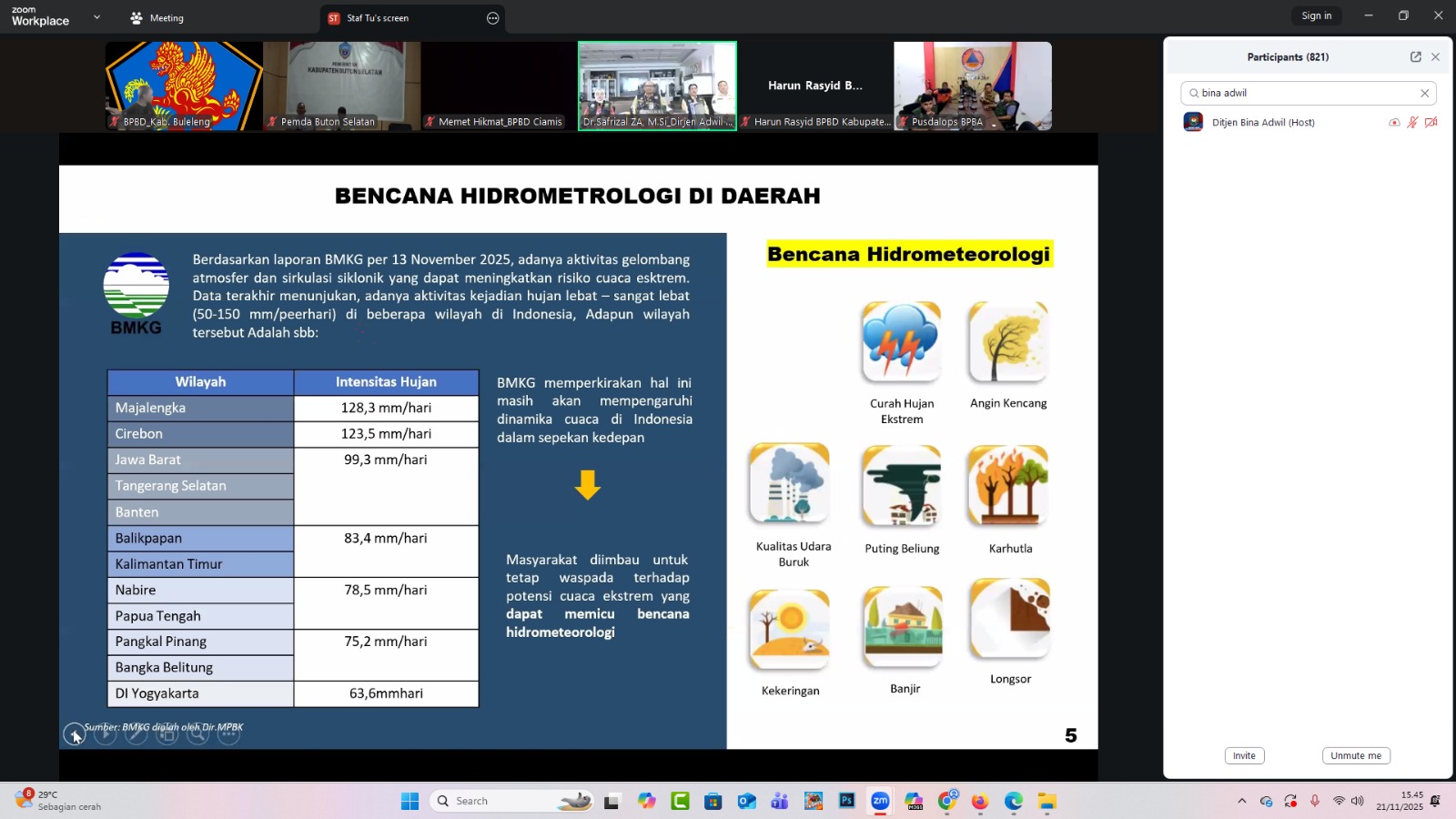Viewport: 1456px width, 819px height.
Task: Click Ditjen Bina Adwil's camera-off icon
Action: point(1431,122)
